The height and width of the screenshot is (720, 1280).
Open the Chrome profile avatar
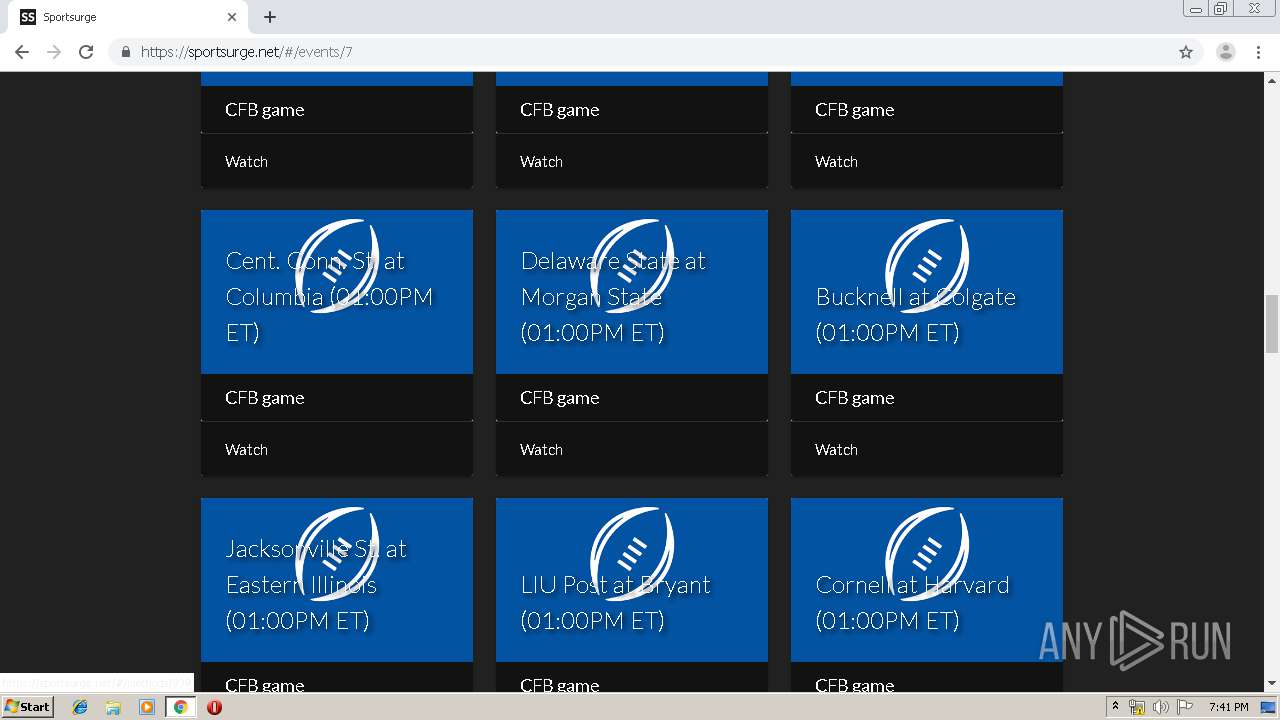click(1226, 52)
